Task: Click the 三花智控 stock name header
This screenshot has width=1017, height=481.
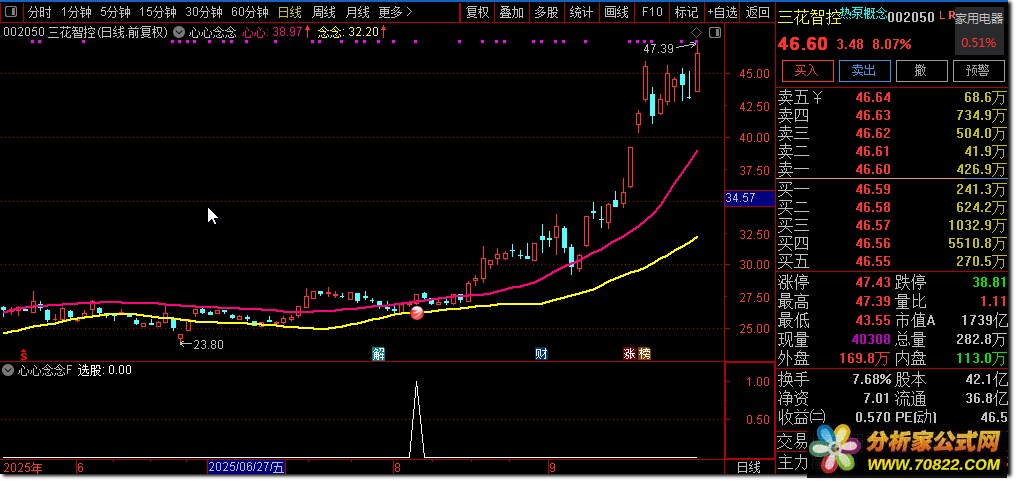Action: [809, 18]
